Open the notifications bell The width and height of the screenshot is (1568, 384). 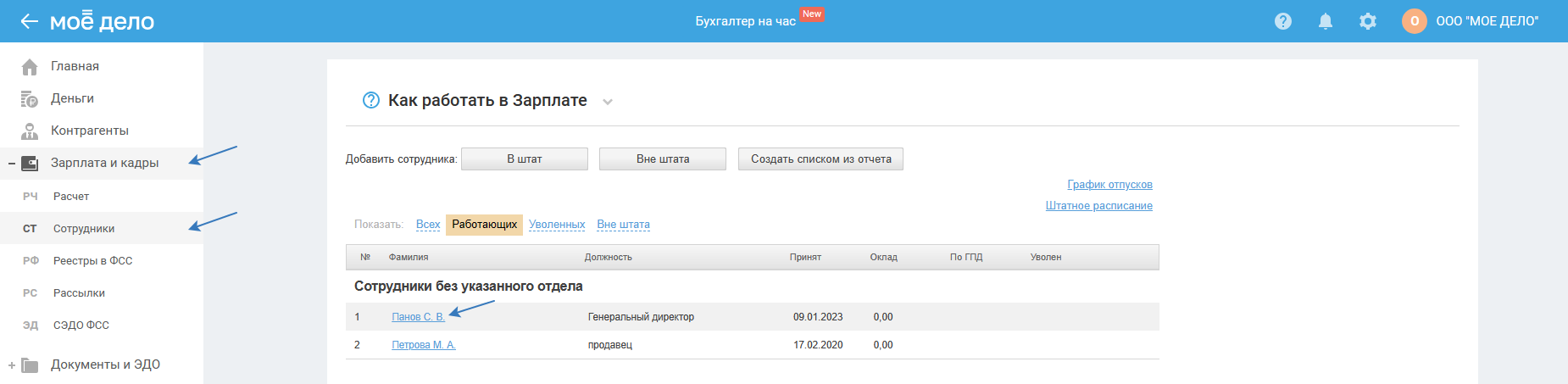point(1326,21)
